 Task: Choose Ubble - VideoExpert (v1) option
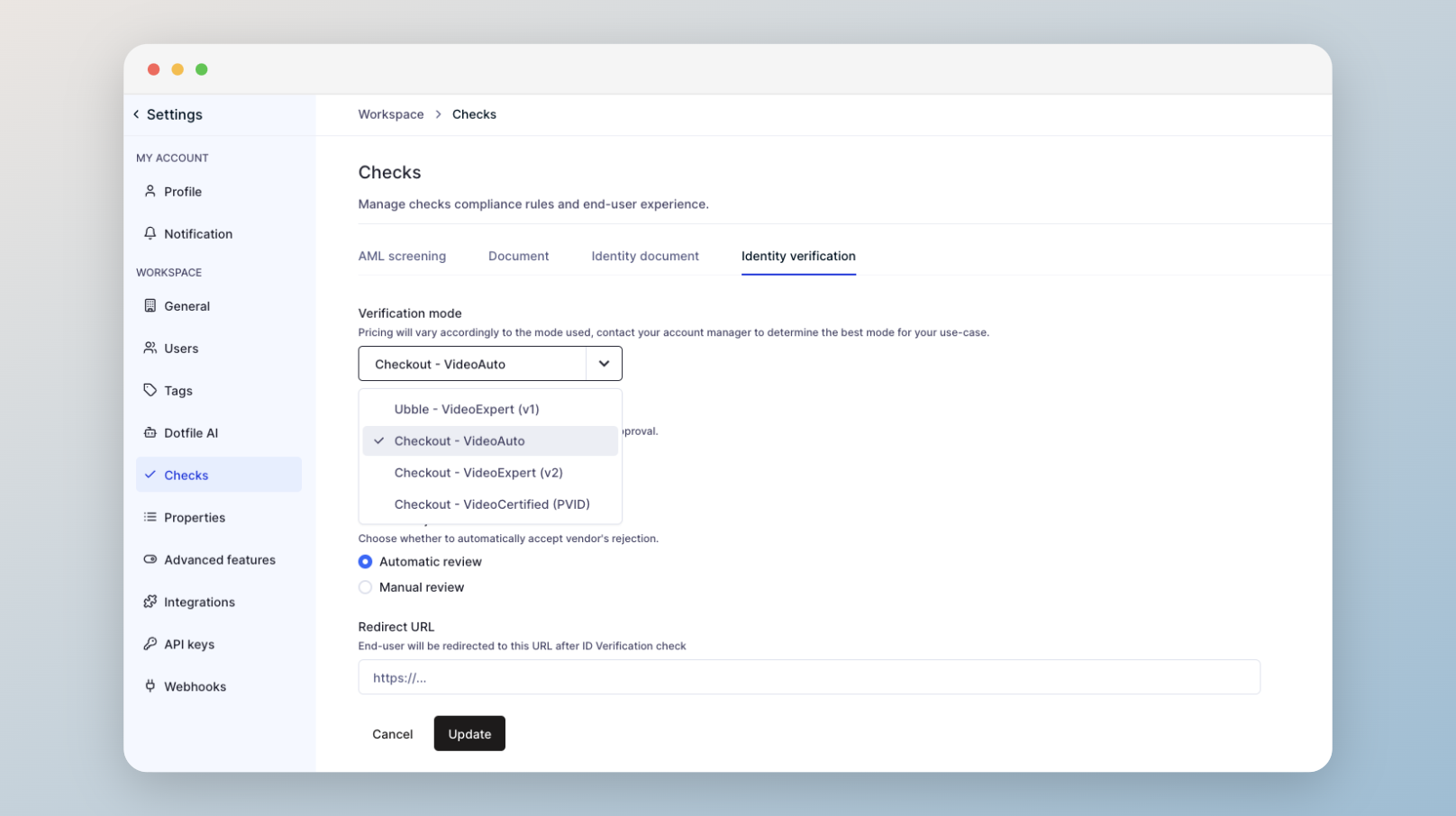[490, 409]
